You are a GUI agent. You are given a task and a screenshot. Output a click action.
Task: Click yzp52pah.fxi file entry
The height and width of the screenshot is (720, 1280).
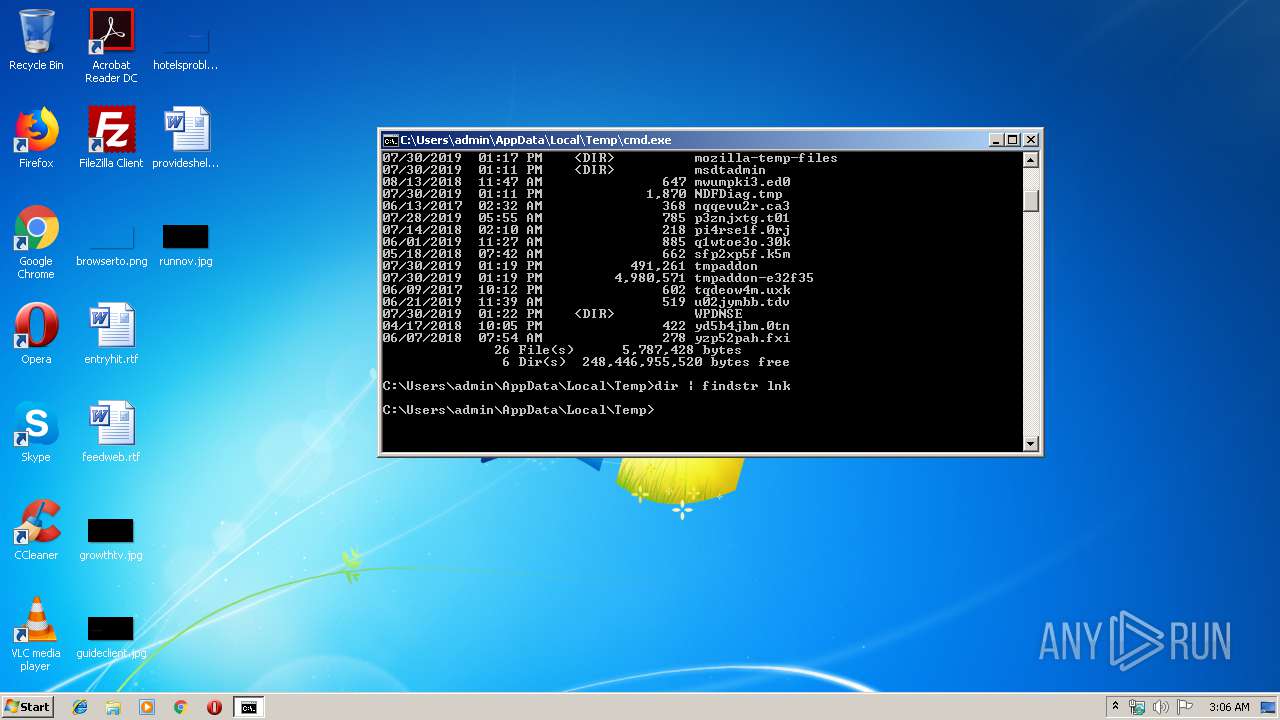coord(742,338)
